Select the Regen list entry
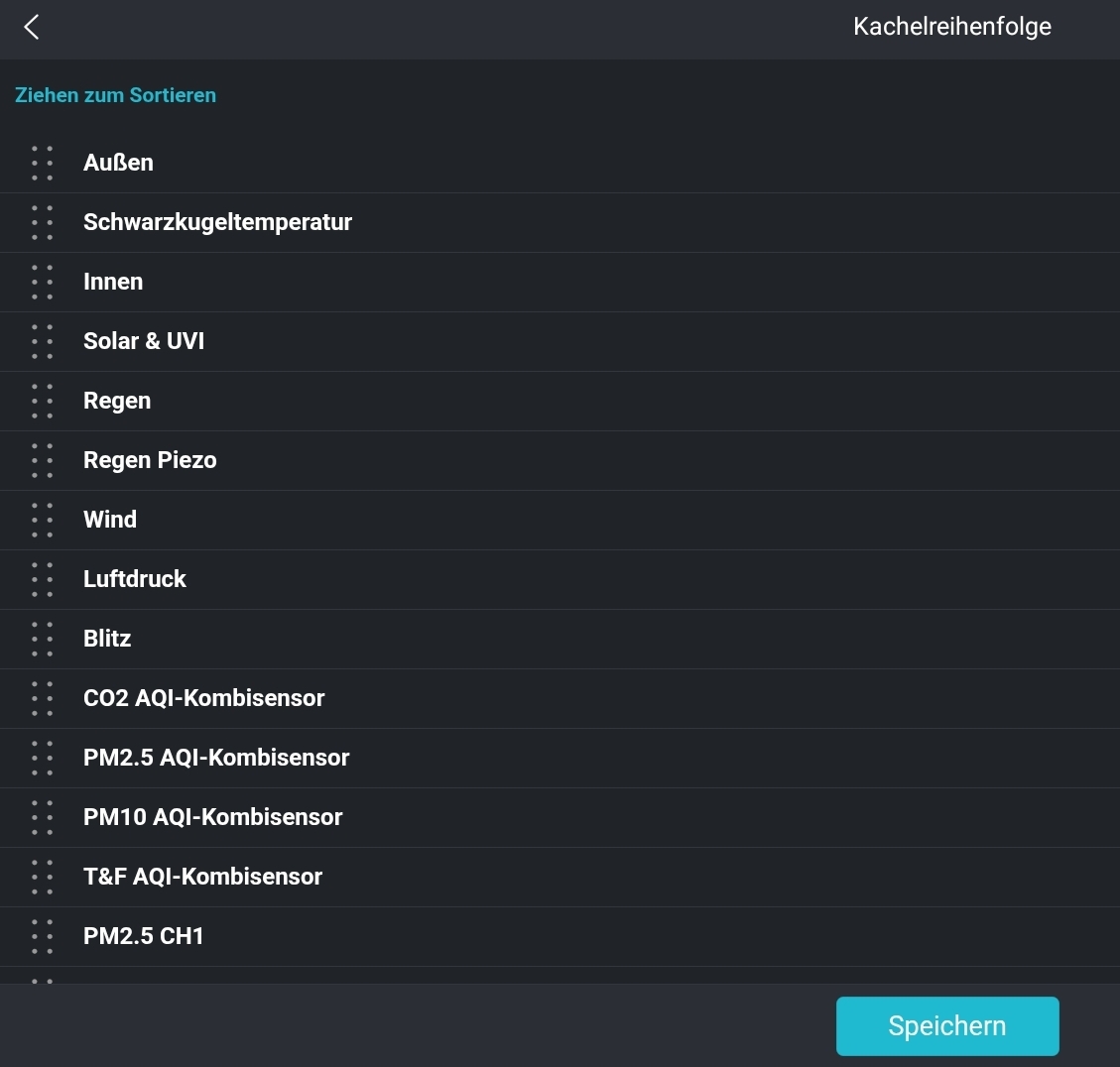This screenshot has width=1120, height=1067. point(117,401)
